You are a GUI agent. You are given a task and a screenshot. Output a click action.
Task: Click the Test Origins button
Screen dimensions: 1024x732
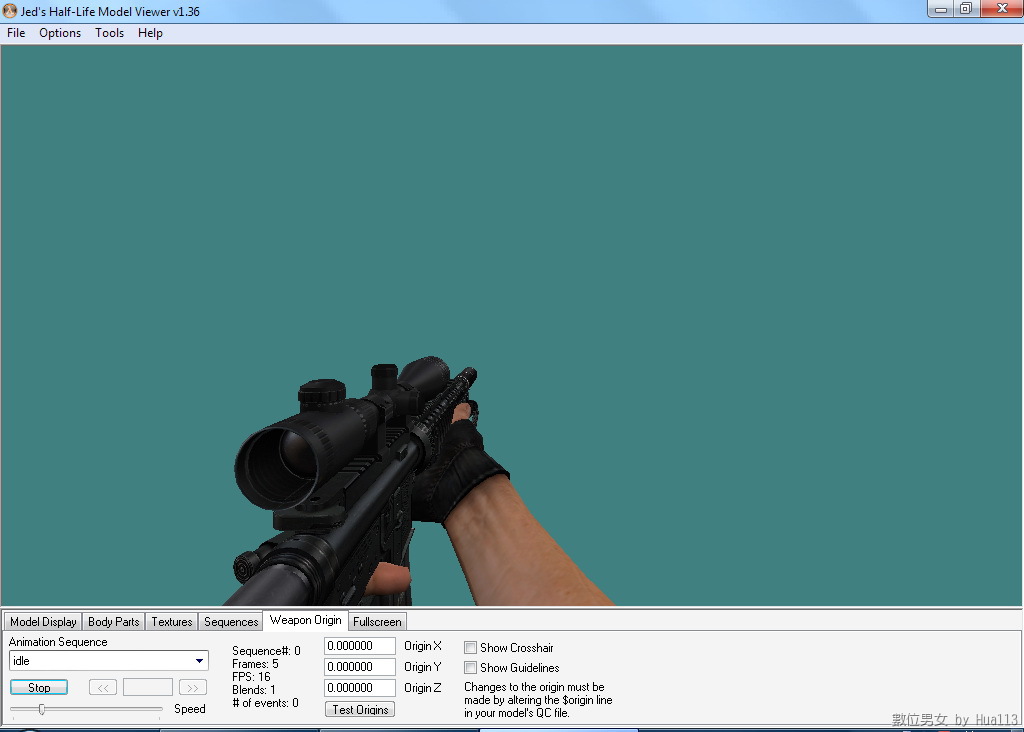point(360,709)
